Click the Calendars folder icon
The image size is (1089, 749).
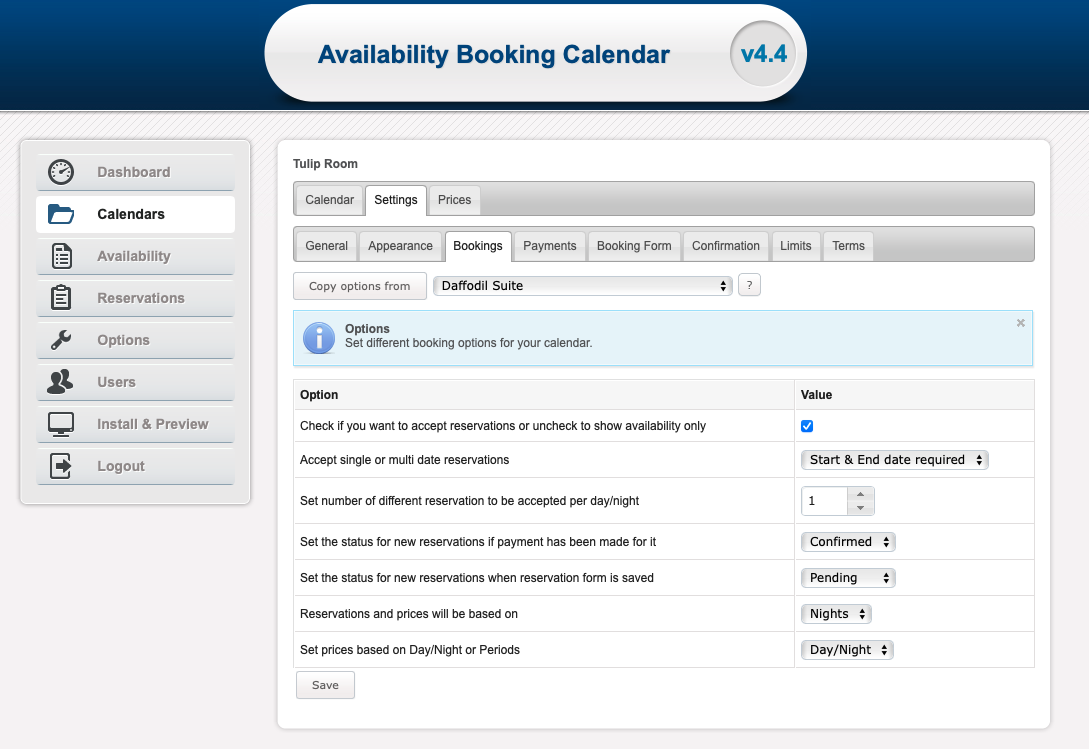pos(61,214)
